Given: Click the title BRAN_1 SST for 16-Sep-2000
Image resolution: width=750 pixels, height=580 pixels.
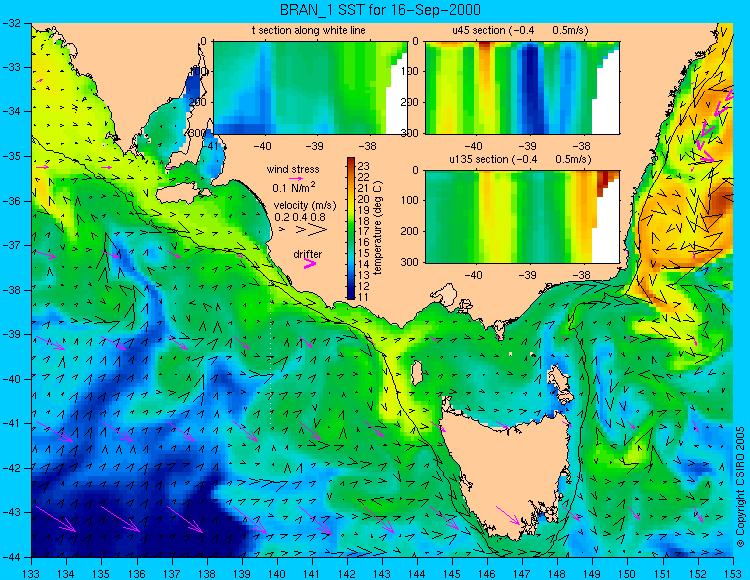Looking at the screenshot, I should coord(380,10).
